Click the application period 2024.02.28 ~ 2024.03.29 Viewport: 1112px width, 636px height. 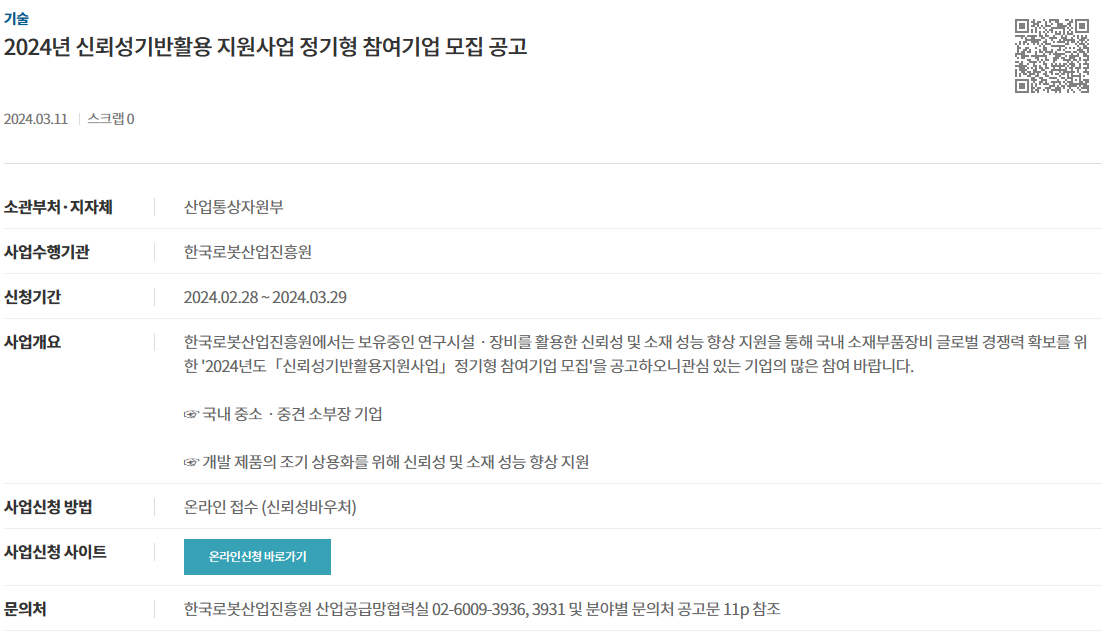[x=265, y=297]
